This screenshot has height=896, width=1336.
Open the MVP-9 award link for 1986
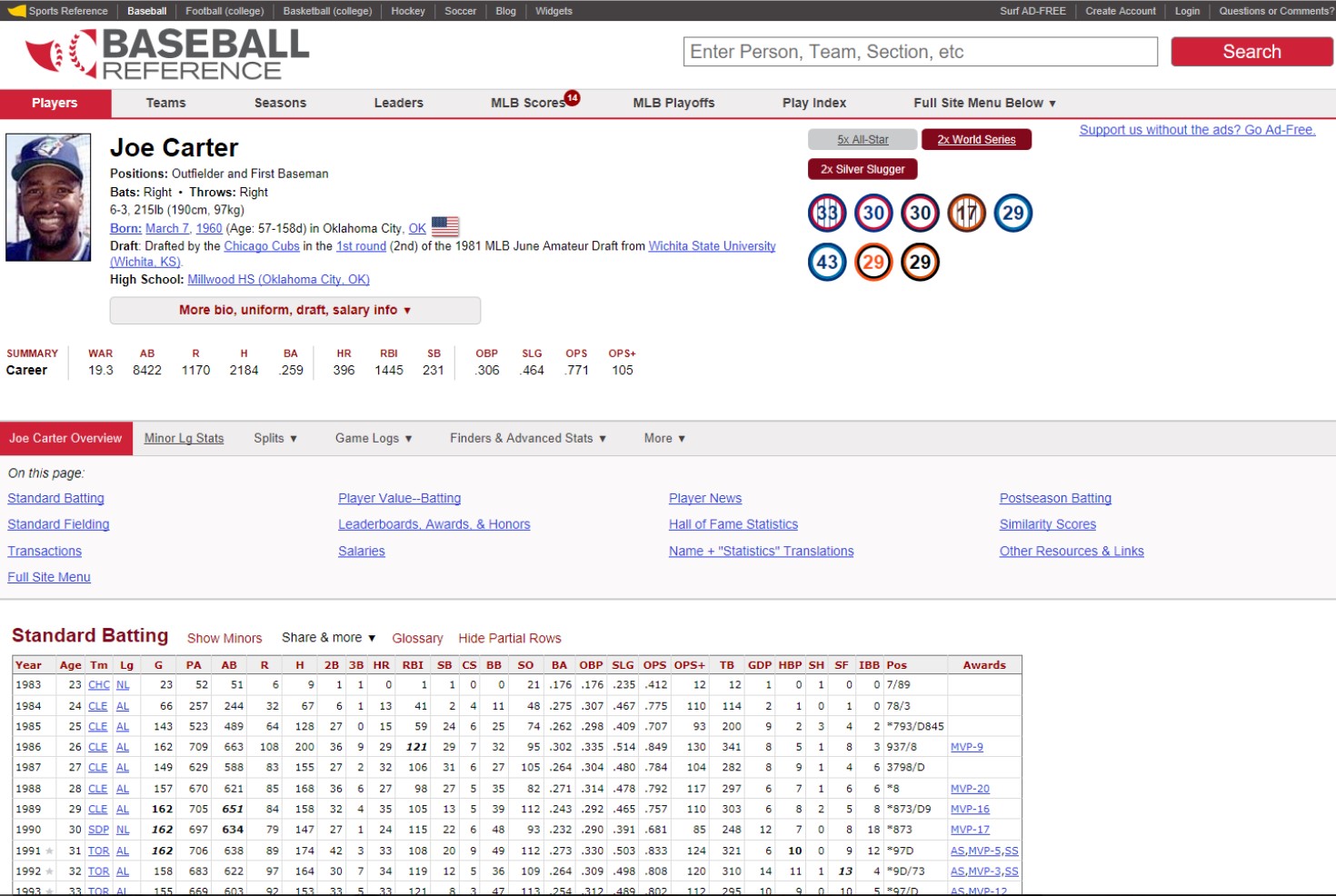click(x=967, y=747)
